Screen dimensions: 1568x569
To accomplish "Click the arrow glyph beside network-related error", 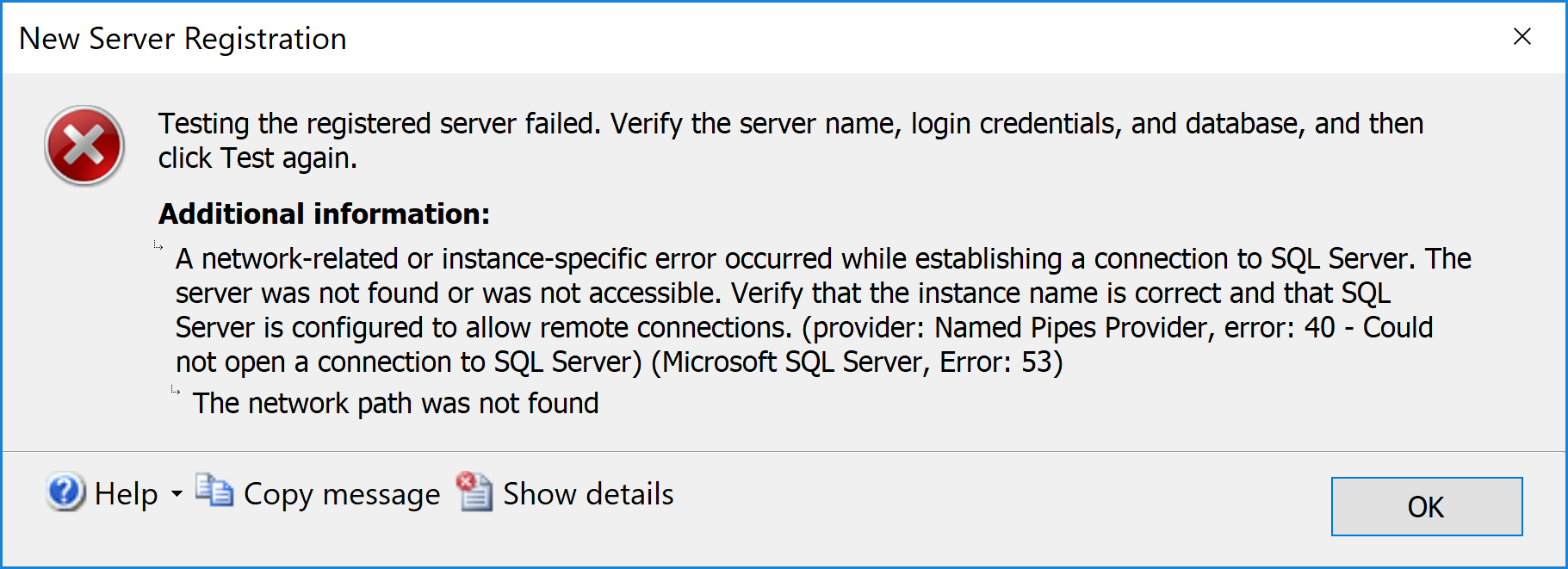I will pyautogui.click(x=158, y=246).
